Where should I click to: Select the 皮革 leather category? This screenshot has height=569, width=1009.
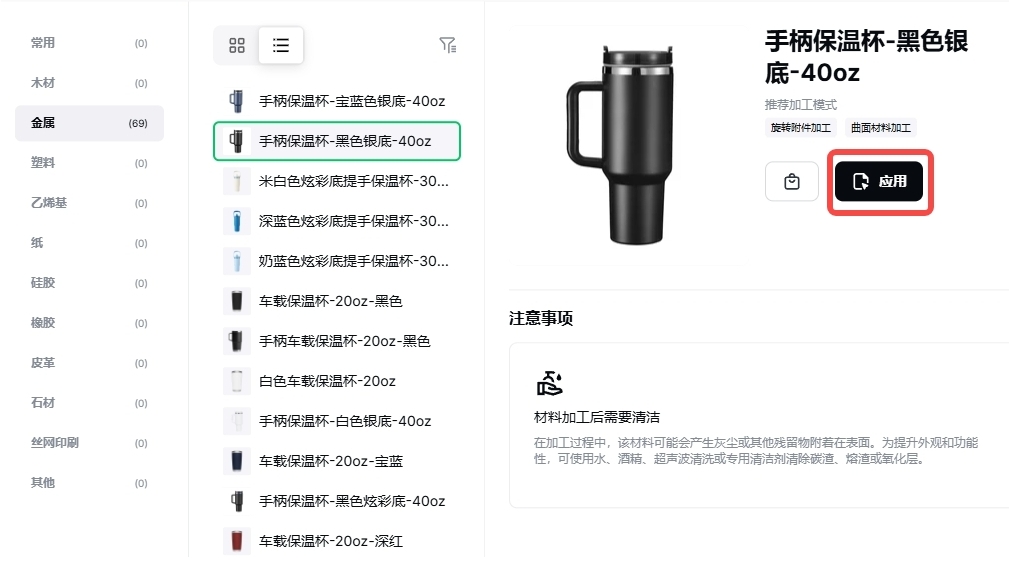(89, 363)
